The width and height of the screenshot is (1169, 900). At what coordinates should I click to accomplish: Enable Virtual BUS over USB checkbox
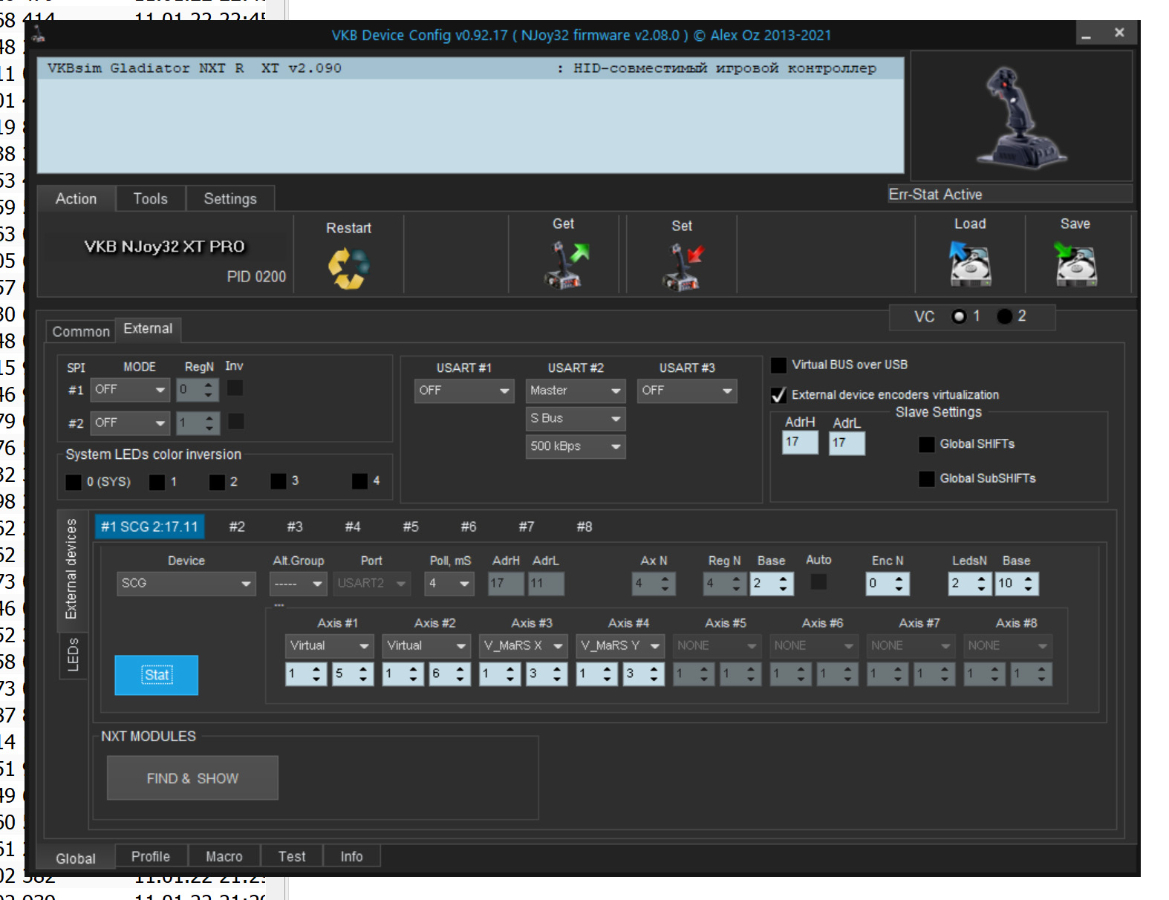(778, 365)
